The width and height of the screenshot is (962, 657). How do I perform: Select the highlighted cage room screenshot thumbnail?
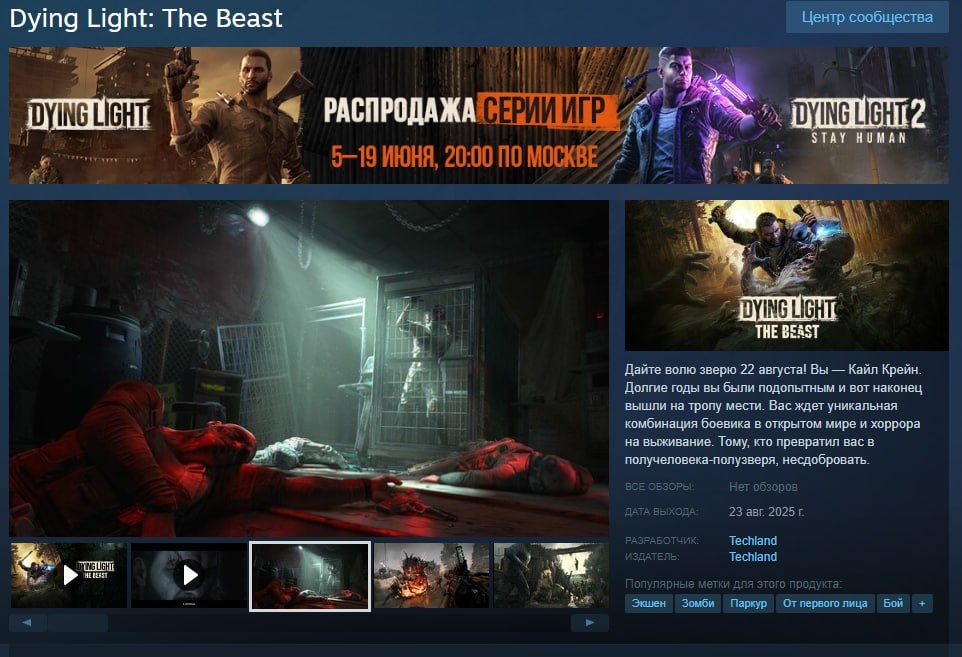310,576
